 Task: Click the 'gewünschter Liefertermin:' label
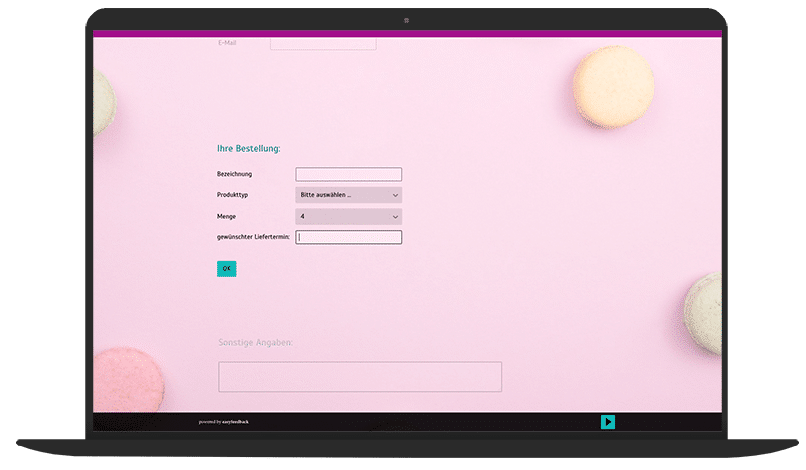(x=254, y=237)
